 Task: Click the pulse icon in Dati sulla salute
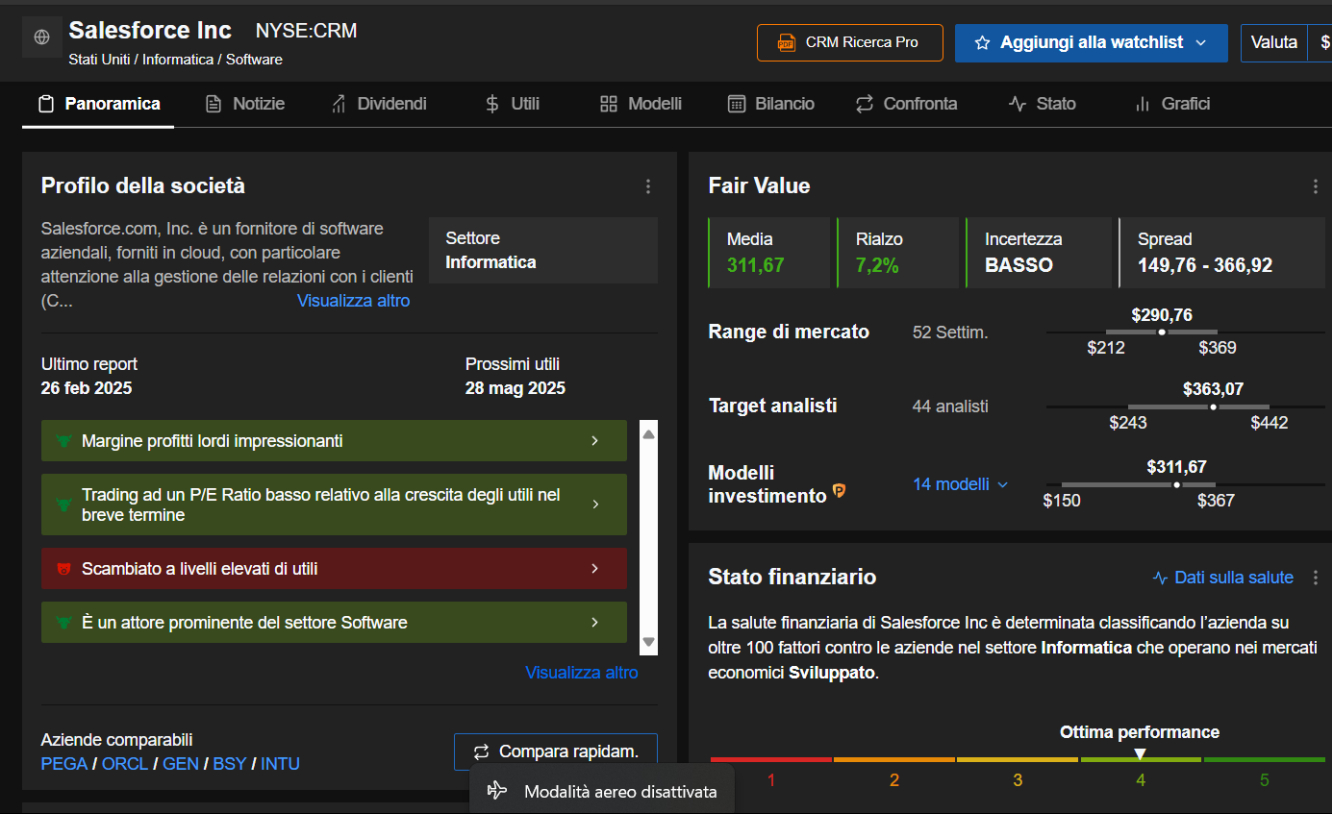(1161, 578)
